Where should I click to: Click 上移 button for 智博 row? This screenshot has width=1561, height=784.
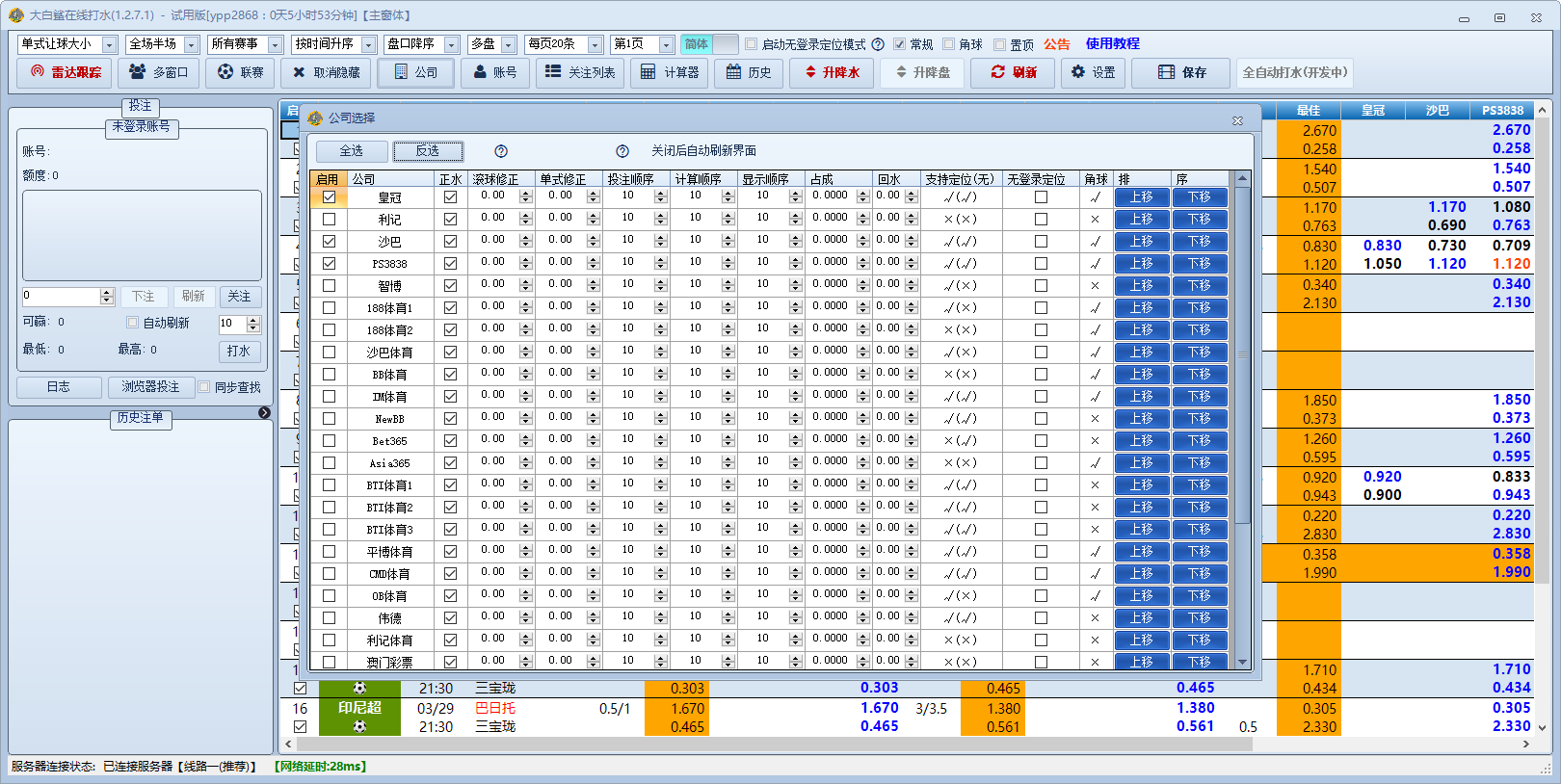point(1141,285)
